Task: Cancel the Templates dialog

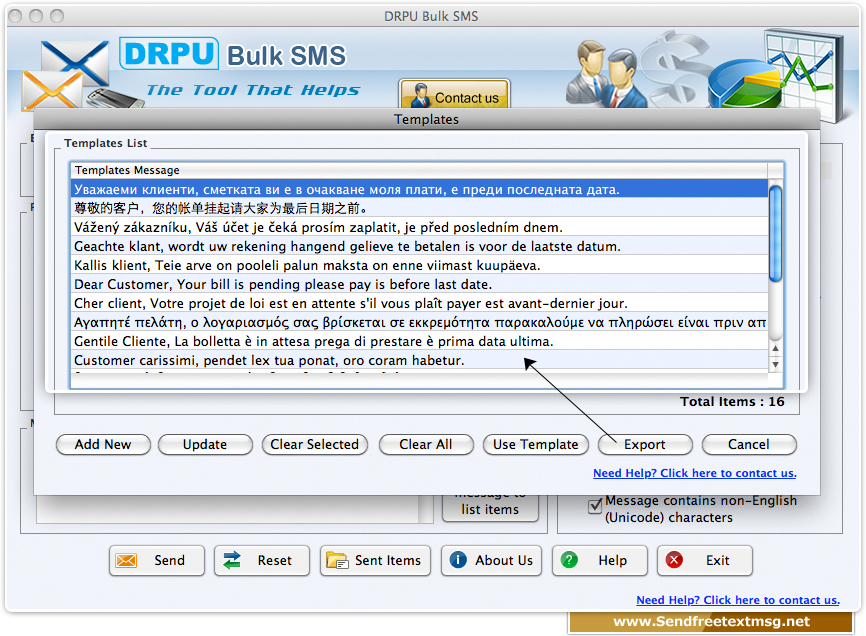Action: pos(749,444)
